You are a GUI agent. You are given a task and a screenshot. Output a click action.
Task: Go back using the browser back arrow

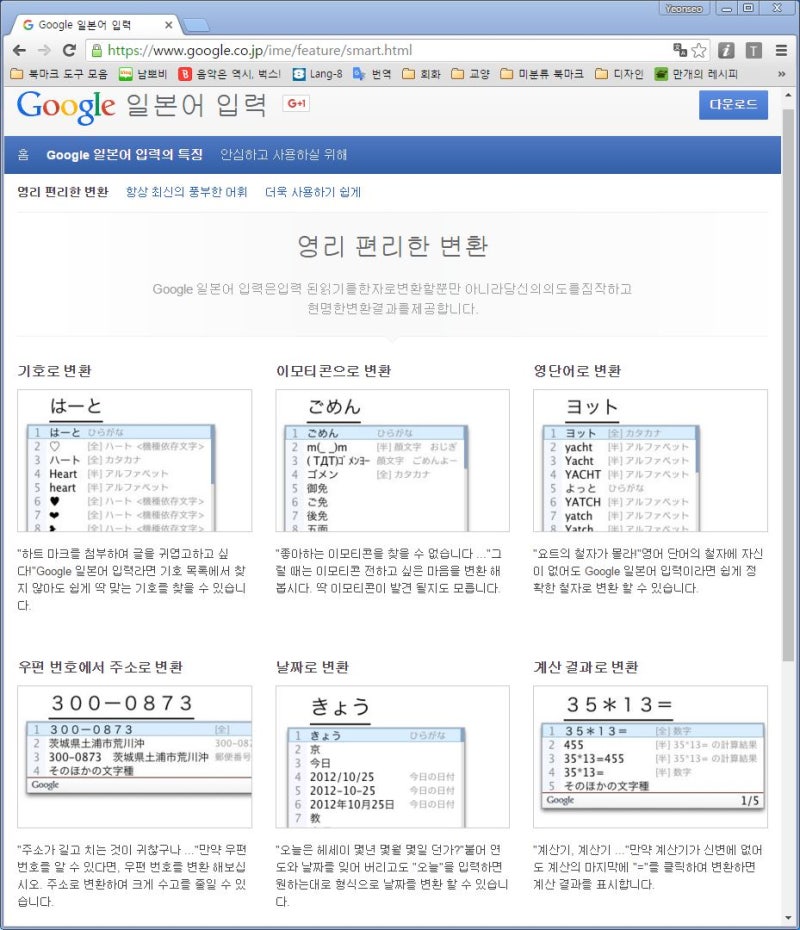tap(19, 50)
